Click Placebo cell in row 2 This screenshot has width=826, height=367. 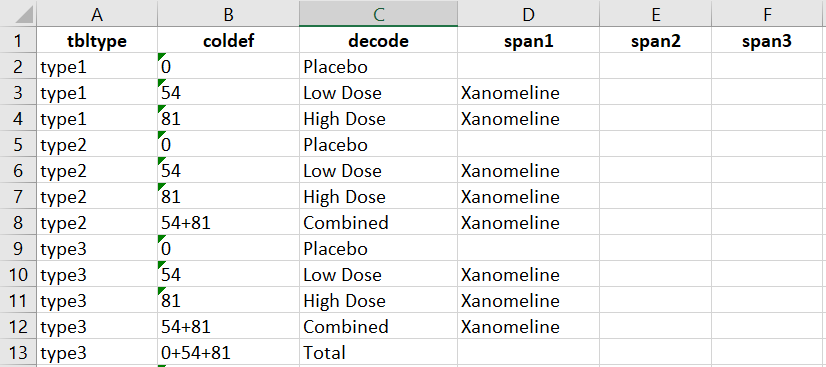pos(378,67)
